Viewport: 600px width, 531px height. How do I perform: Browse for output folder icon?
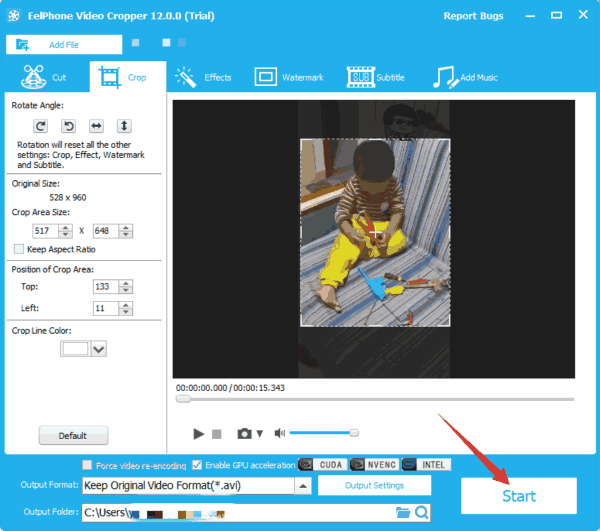(403, 512)
